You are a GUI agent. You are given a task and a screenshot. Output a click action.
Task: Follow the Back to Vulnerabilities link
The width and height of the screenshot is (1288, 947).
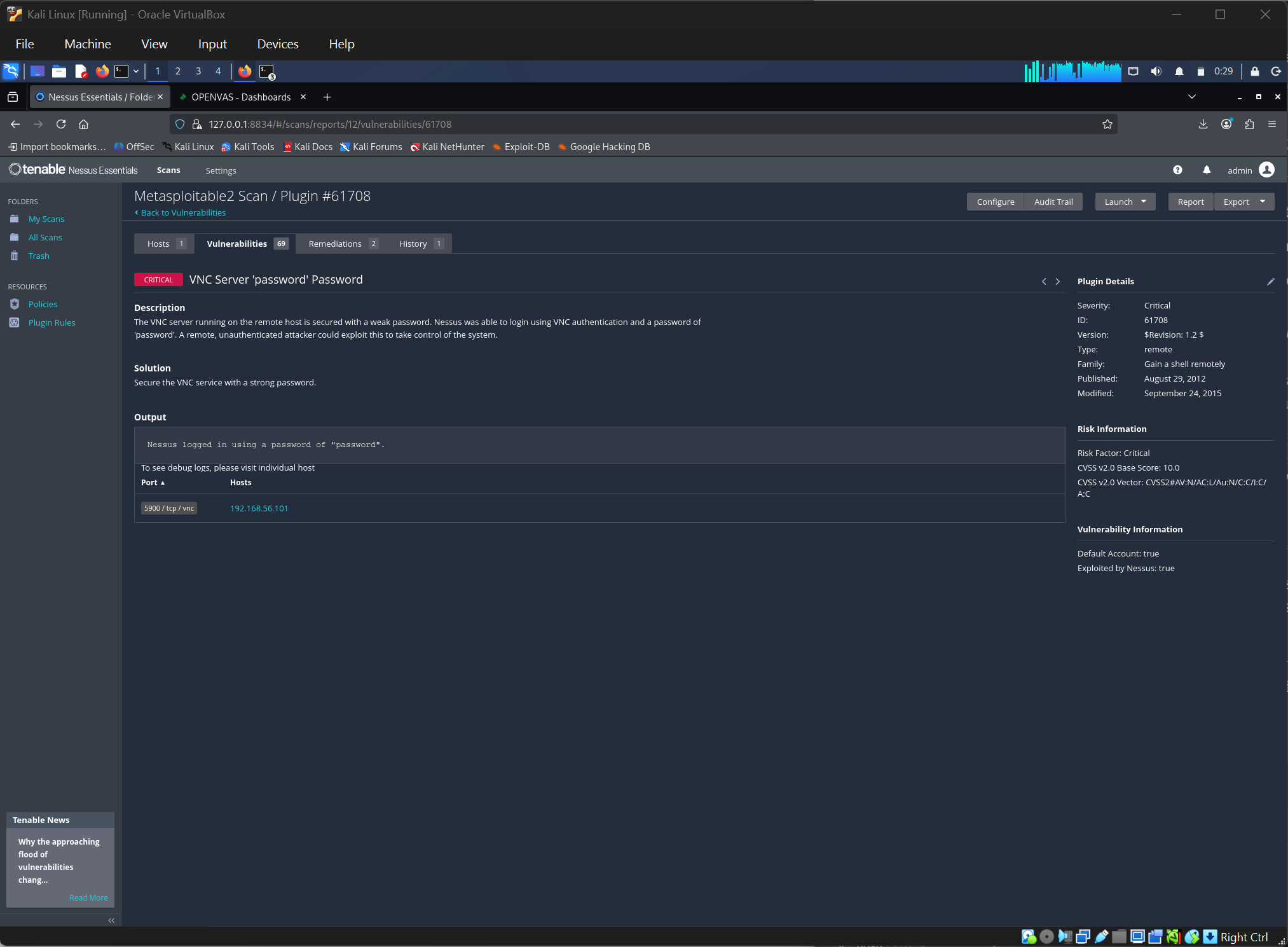181,212
